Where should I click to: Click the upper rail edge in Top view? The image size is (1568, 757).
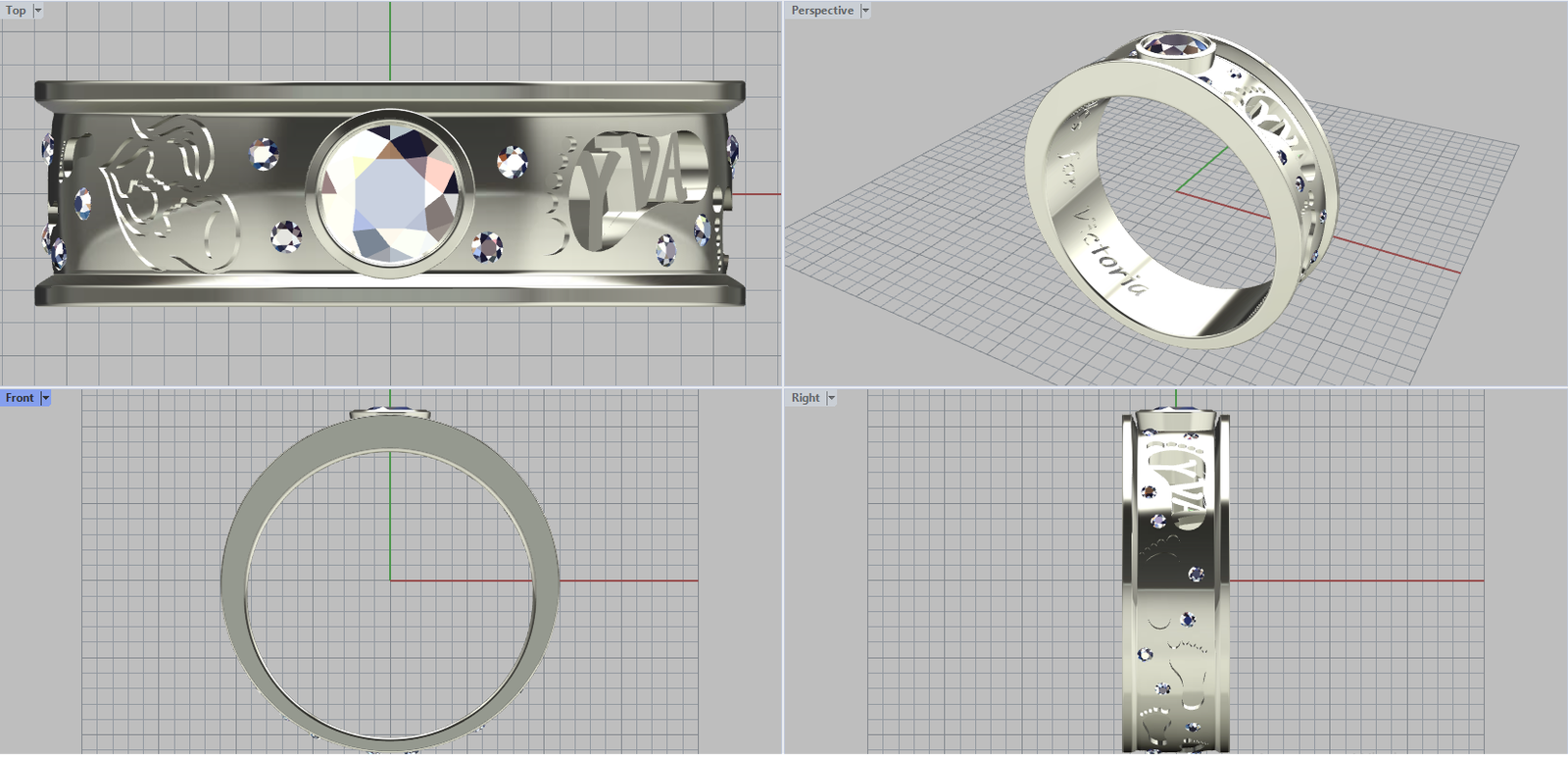390,92
